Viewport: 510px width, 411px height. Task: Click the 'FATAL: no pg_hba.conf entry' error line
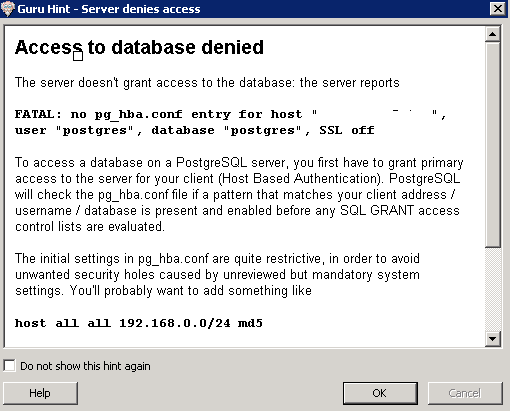(x=231, y=114)
